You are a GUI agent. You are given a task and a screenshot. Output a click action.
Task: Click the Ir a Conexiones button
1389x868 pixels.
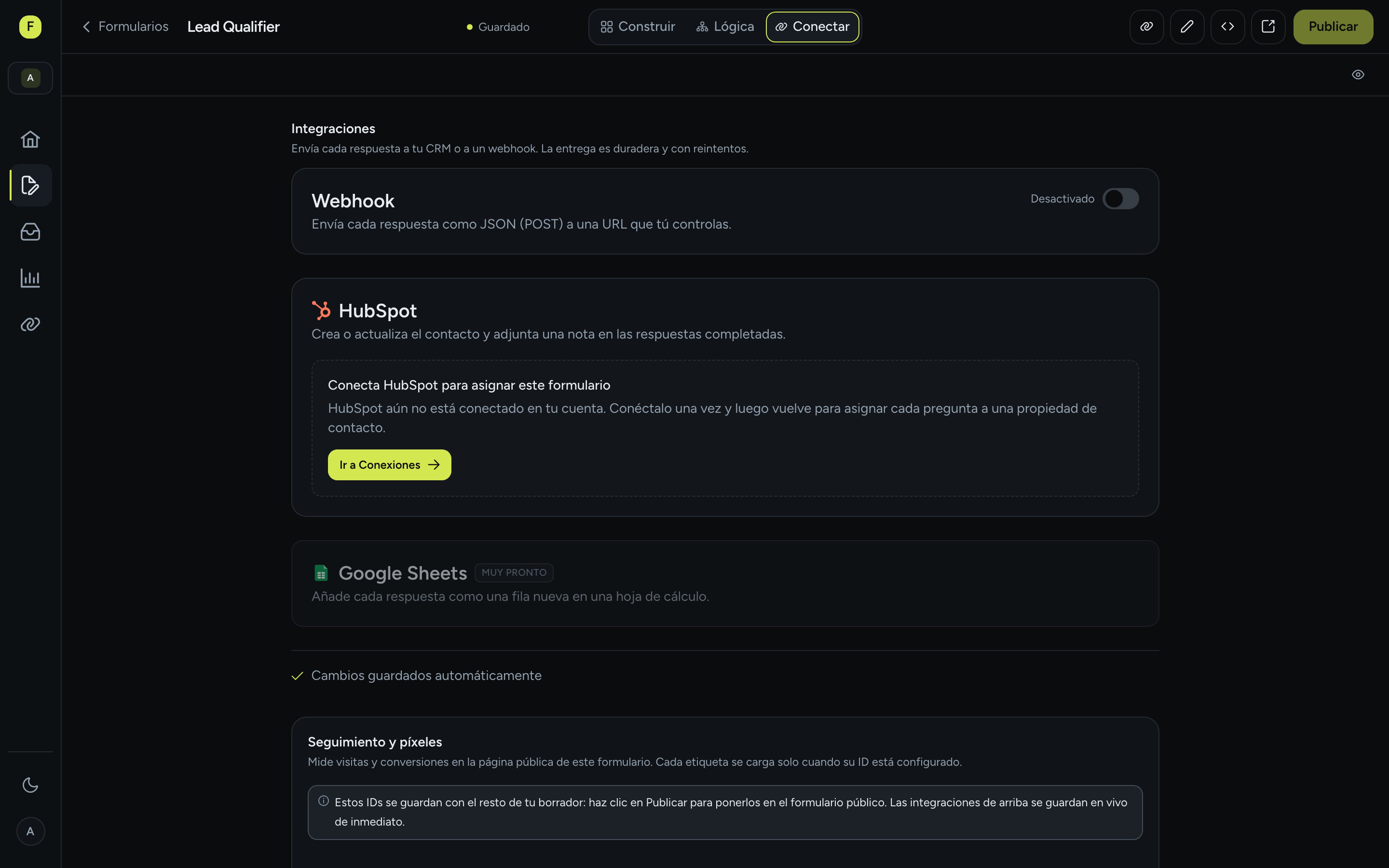tap(389, 464)
